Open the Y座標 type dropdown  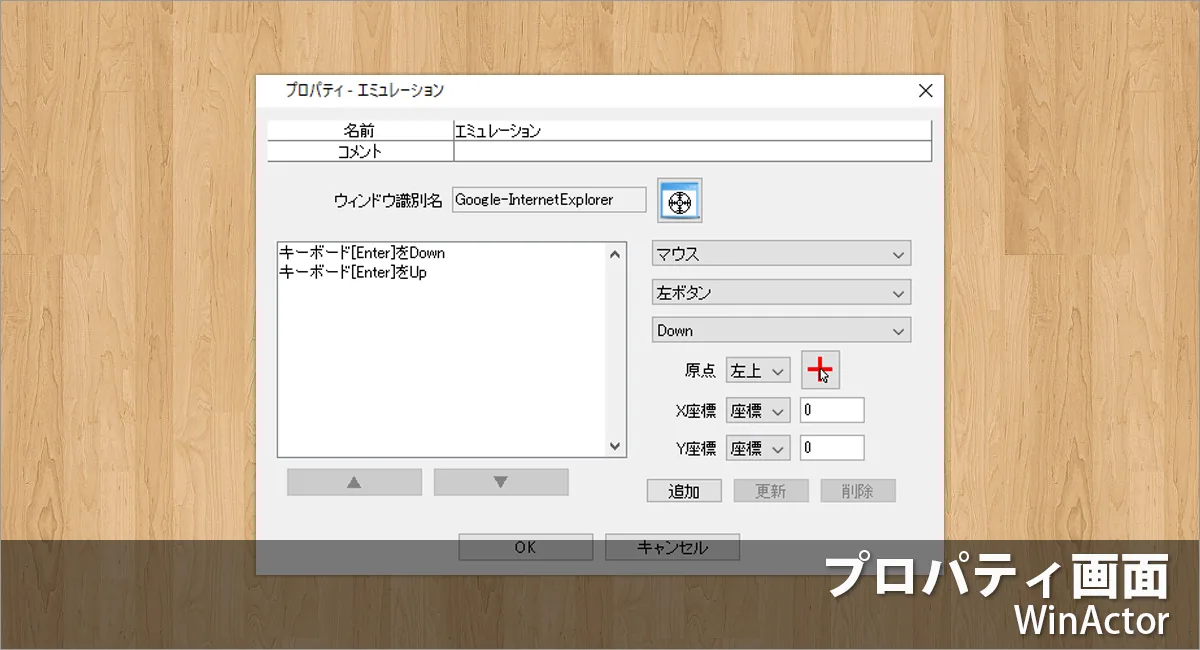758,448
